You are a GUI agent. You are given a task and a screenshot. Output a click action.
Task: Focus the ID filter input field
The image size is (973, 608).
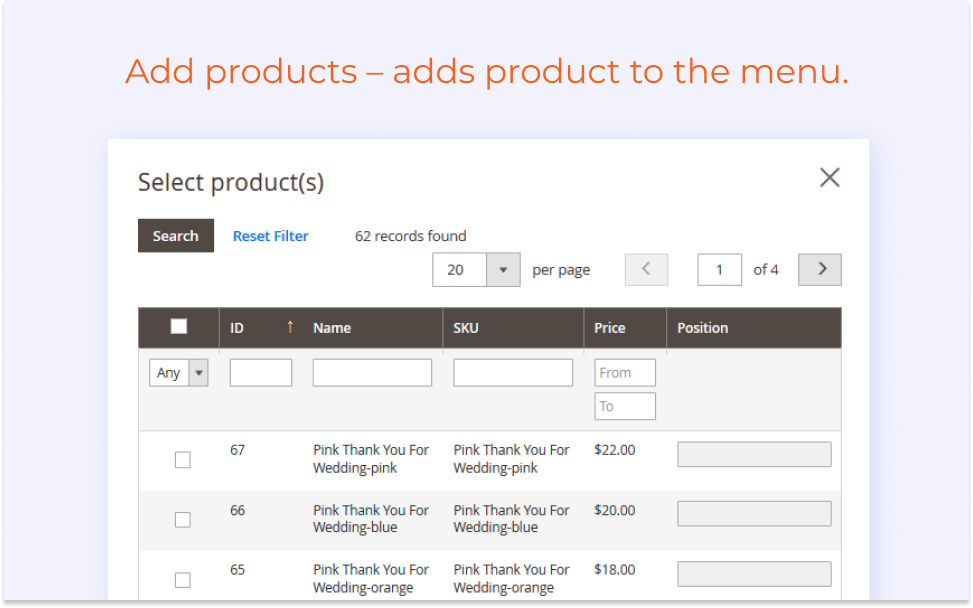point(261,373)
